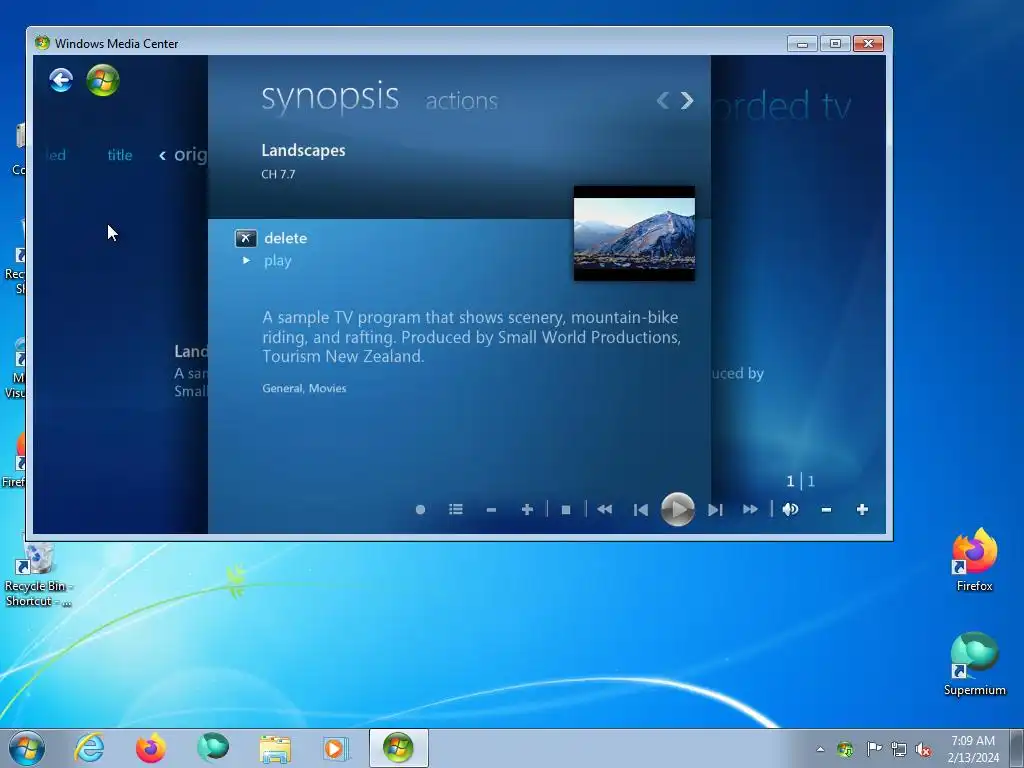Go to next page with right chevron

tap(687, 100)
